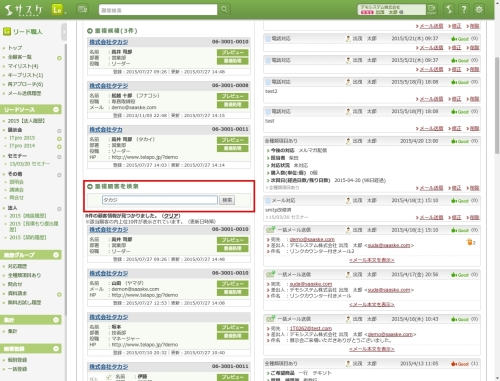Click the logout icon beside user name

pyautogui.click(x=432, y=9)
